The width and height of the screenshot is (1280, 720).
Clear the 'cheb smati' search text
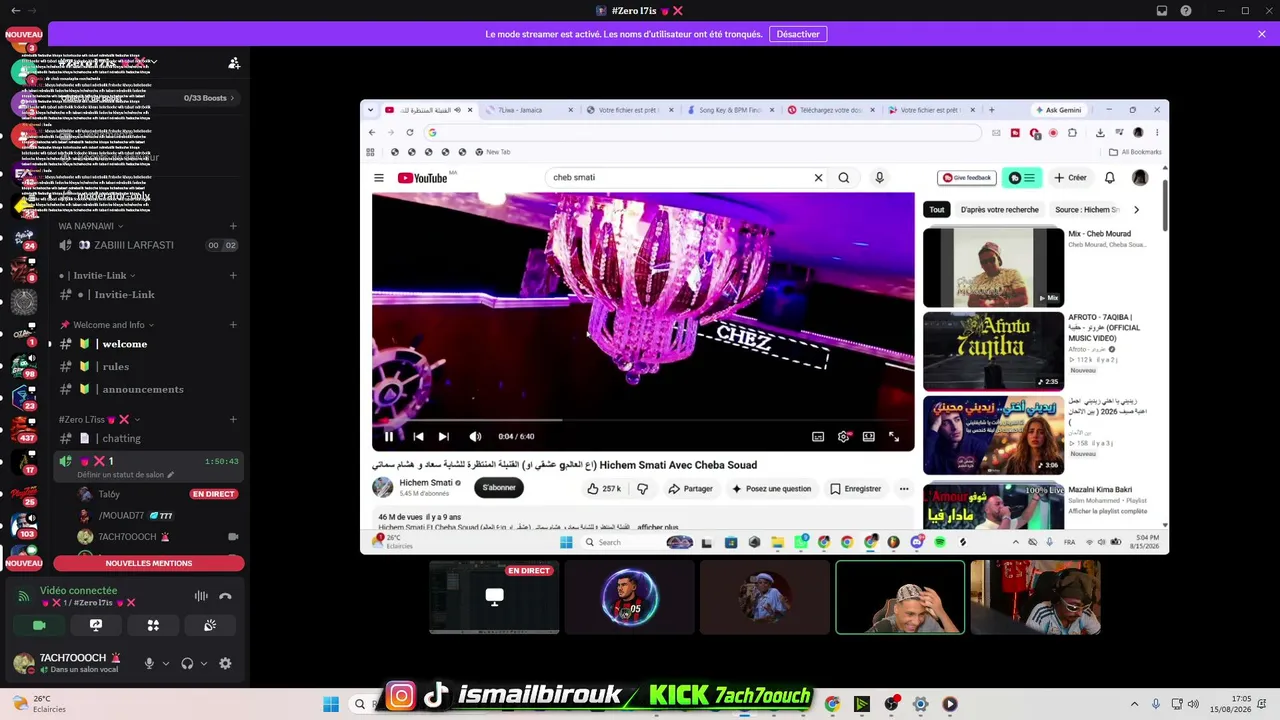click(x=818, y=178)
